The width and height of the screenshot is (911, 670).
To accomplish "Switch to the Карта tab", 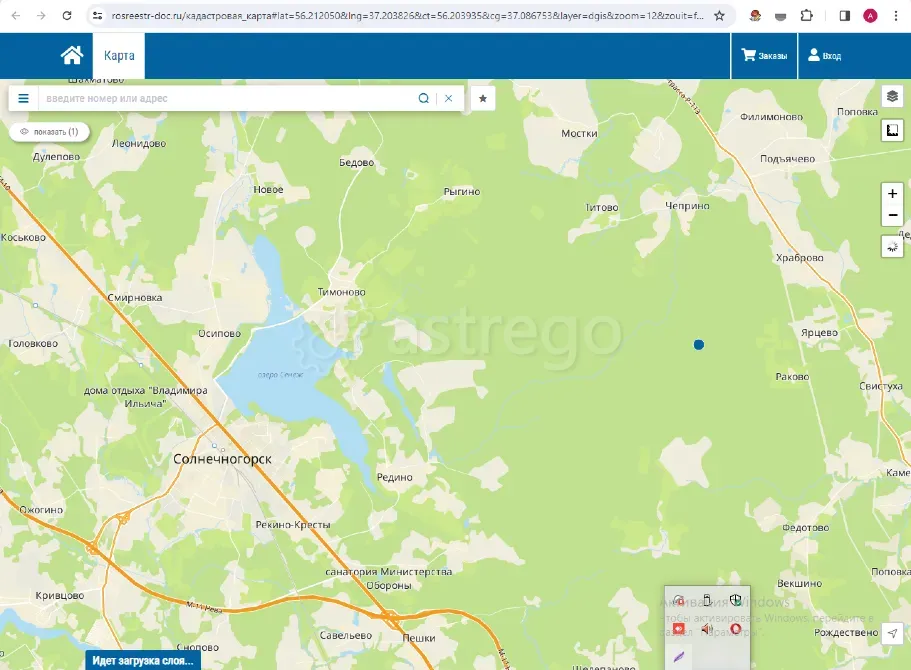I will click(119, 56).
